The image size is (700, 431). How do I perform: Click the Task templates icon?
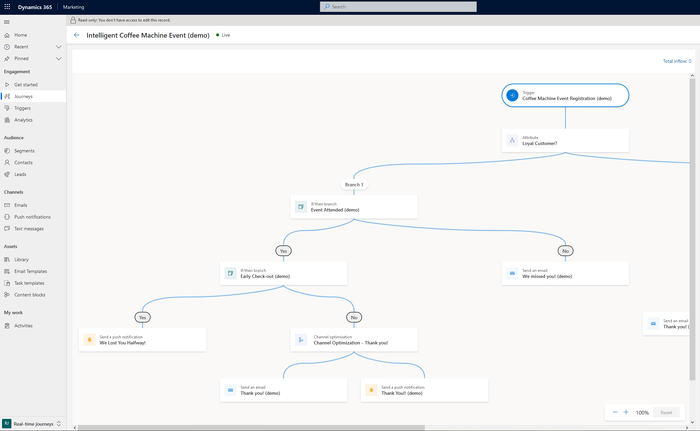pos(7,283)
